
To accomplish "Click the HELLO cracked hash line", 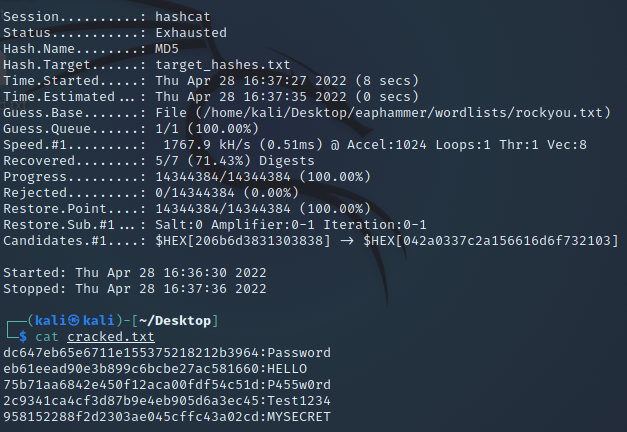I will pos(155,369).
